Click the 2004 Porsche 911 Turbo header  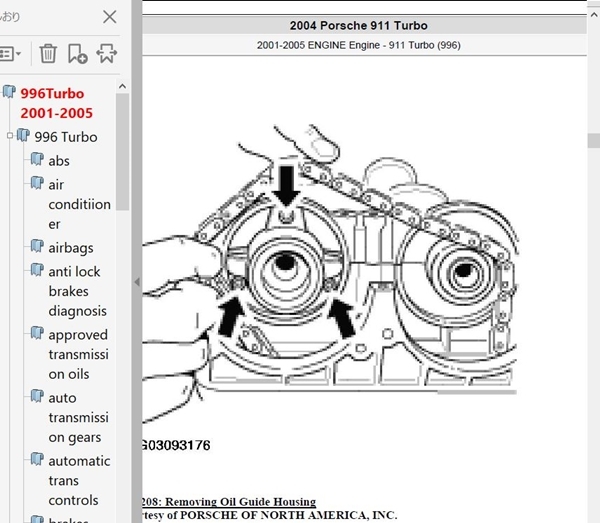pyautogui.click(x=359, y=26)
